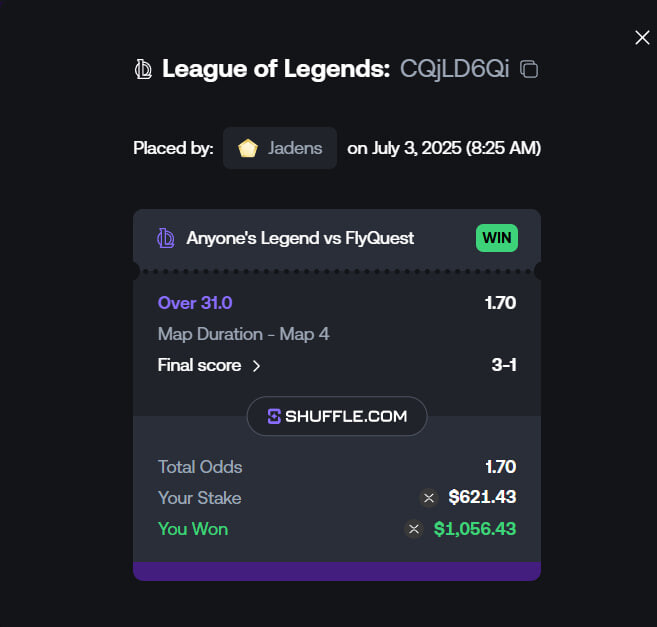
Task: Click the 3-1 final score value
Action: point(504,365)
